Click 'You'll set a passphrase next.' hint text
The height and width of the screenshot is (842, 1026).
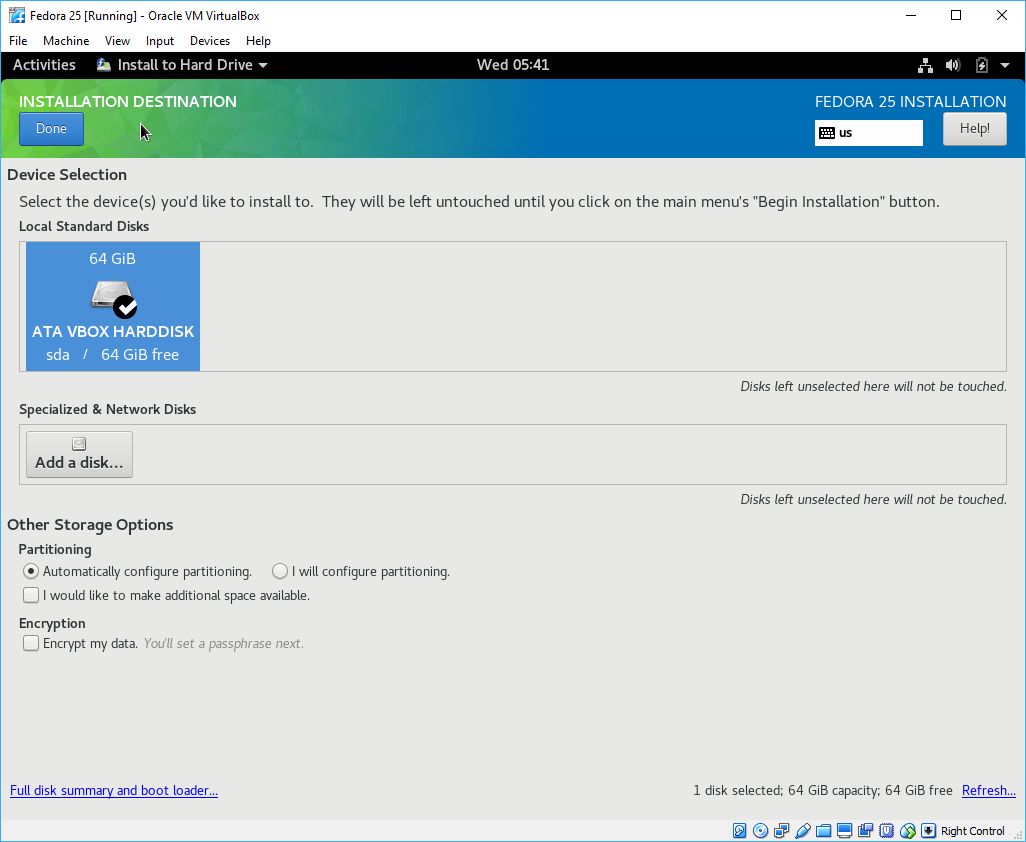click(x=223, y=643)
